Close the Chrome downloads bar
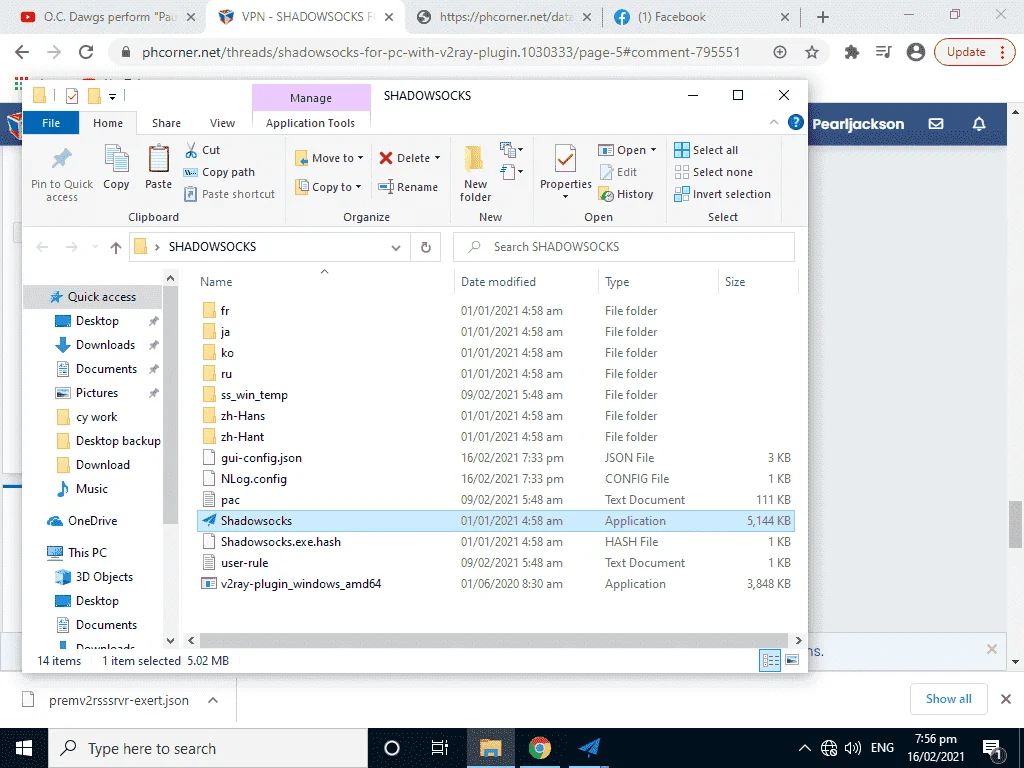The height and width of the screenshot is (768, 1024). point(1006,699)
